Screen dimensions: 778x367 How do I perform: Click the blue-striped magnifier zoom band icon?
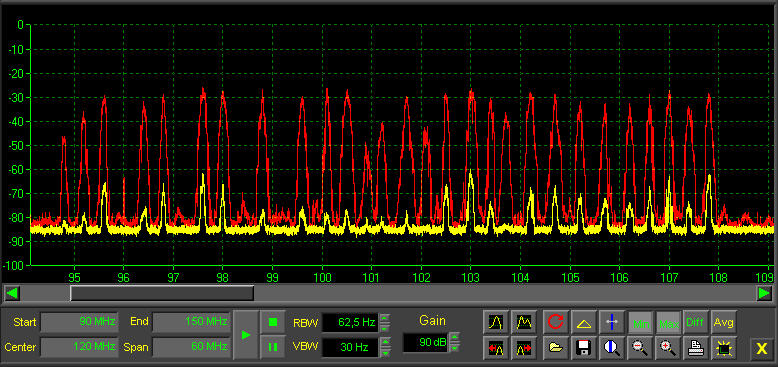pos(612,349)
